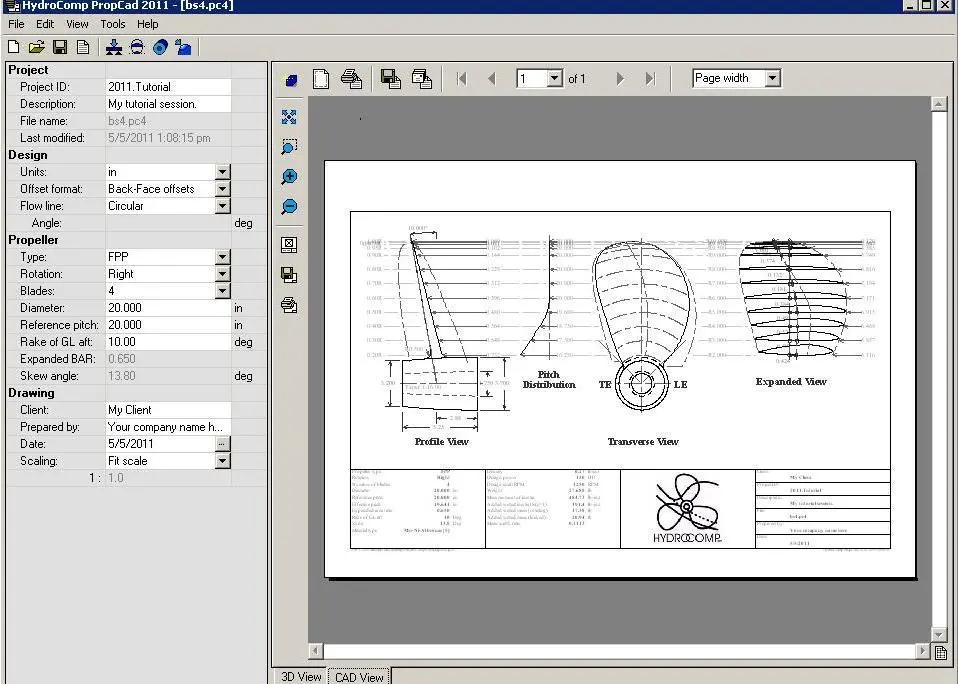Click the Last modified timestamp value
The image size is (958, 684).
pyautogui.click(x=159, y=138)
